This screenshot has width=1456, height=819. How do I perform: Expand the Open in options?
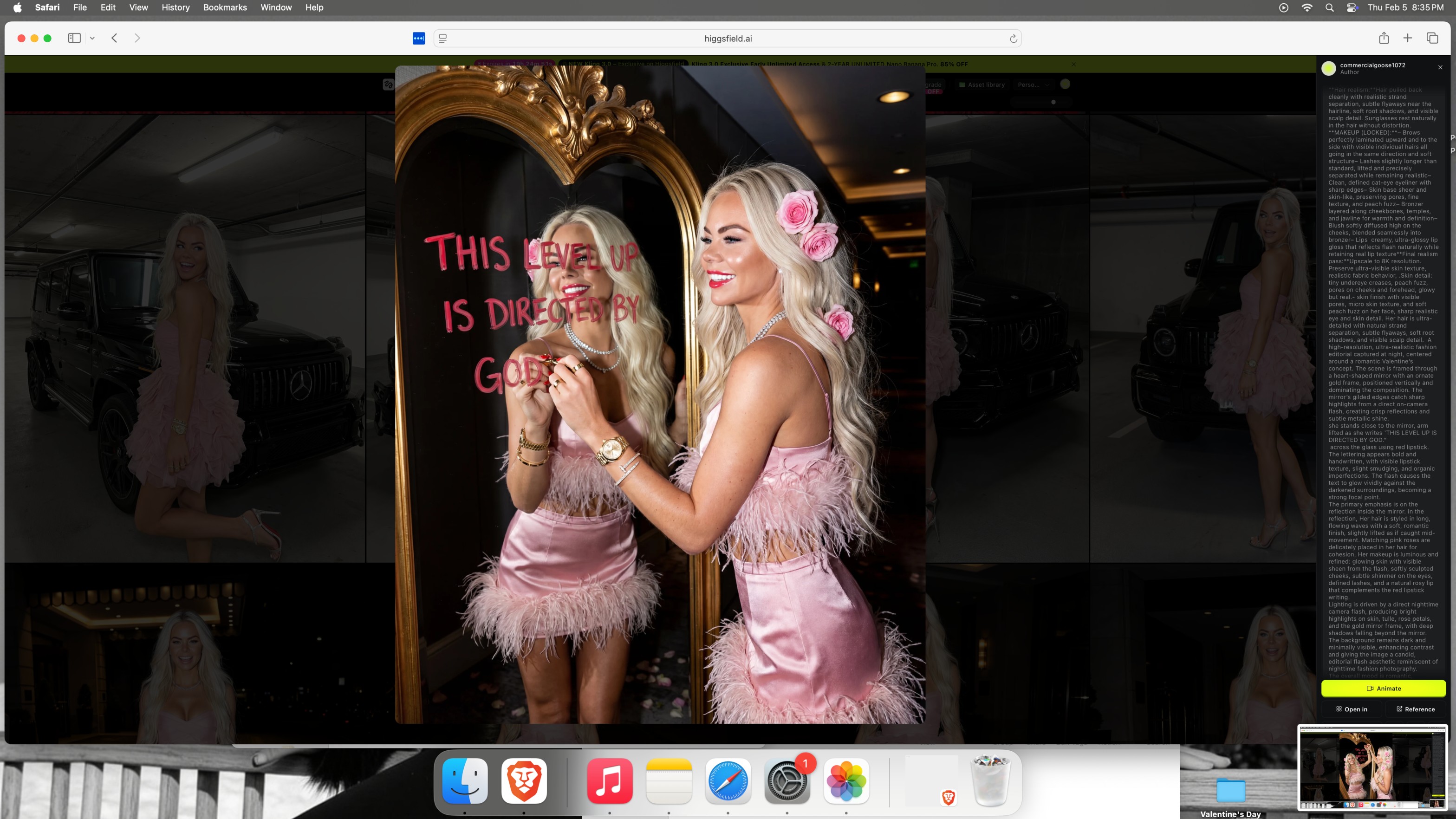(x=1352, y=709)
